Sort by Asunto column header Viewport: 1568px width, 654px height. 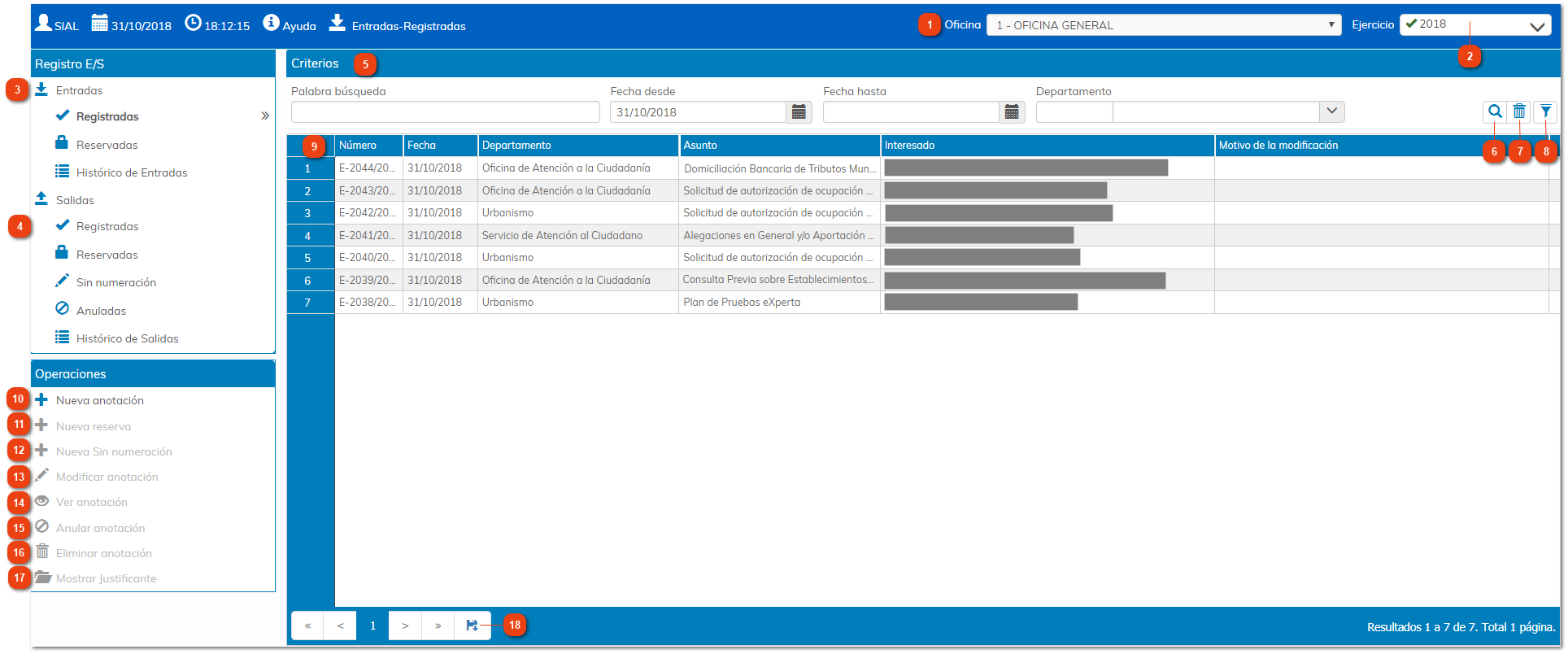pos(779,146)
